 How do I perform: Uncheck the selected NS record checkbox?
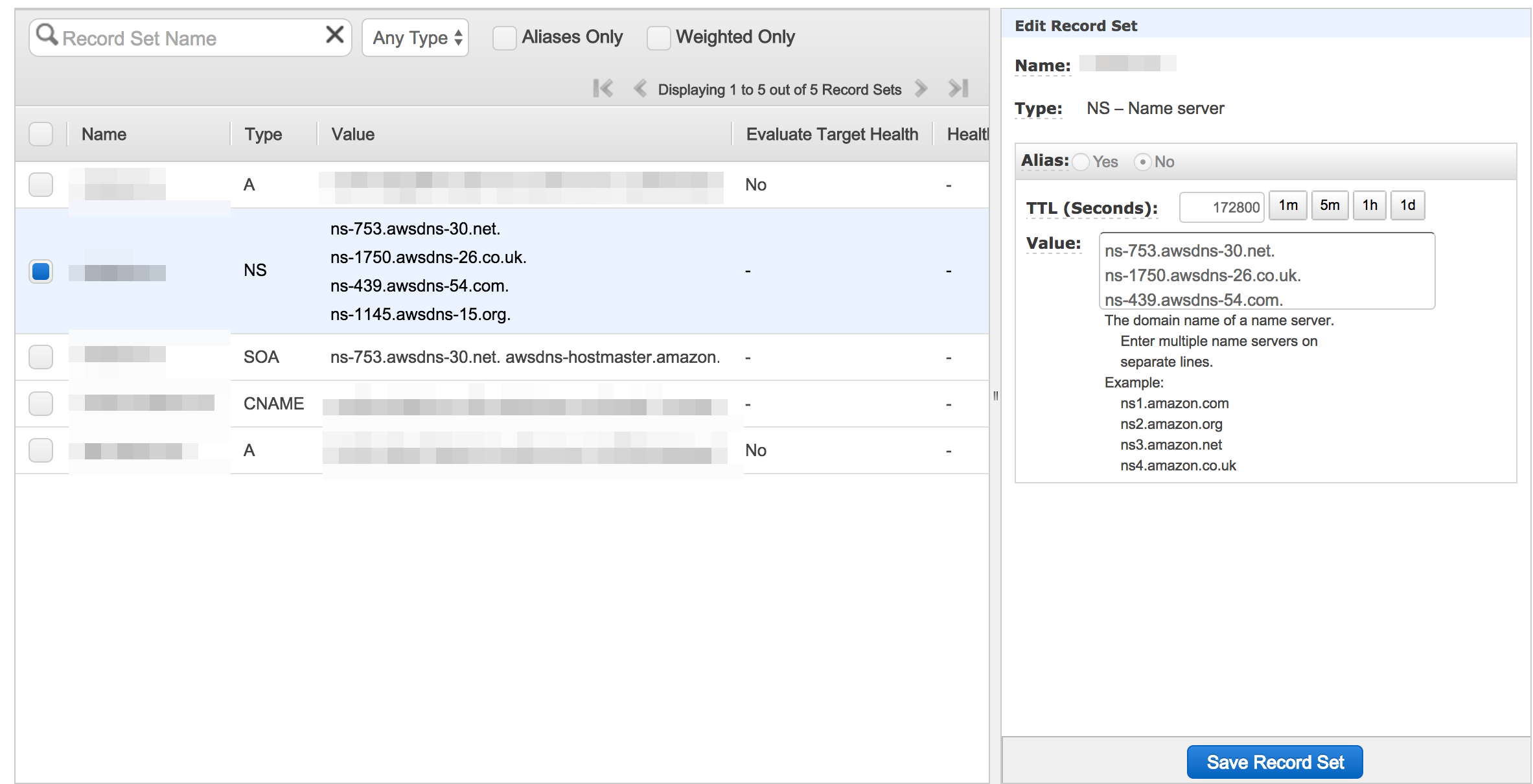(x=41, y=271)
